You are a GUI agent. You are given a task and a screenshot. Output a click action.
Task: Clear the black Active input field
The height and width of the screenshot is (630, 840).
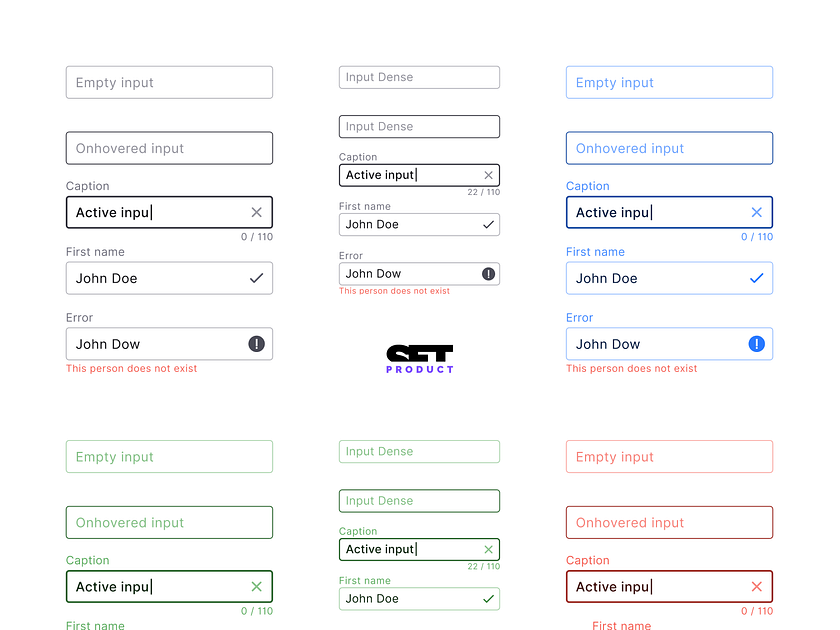(256, 212)
